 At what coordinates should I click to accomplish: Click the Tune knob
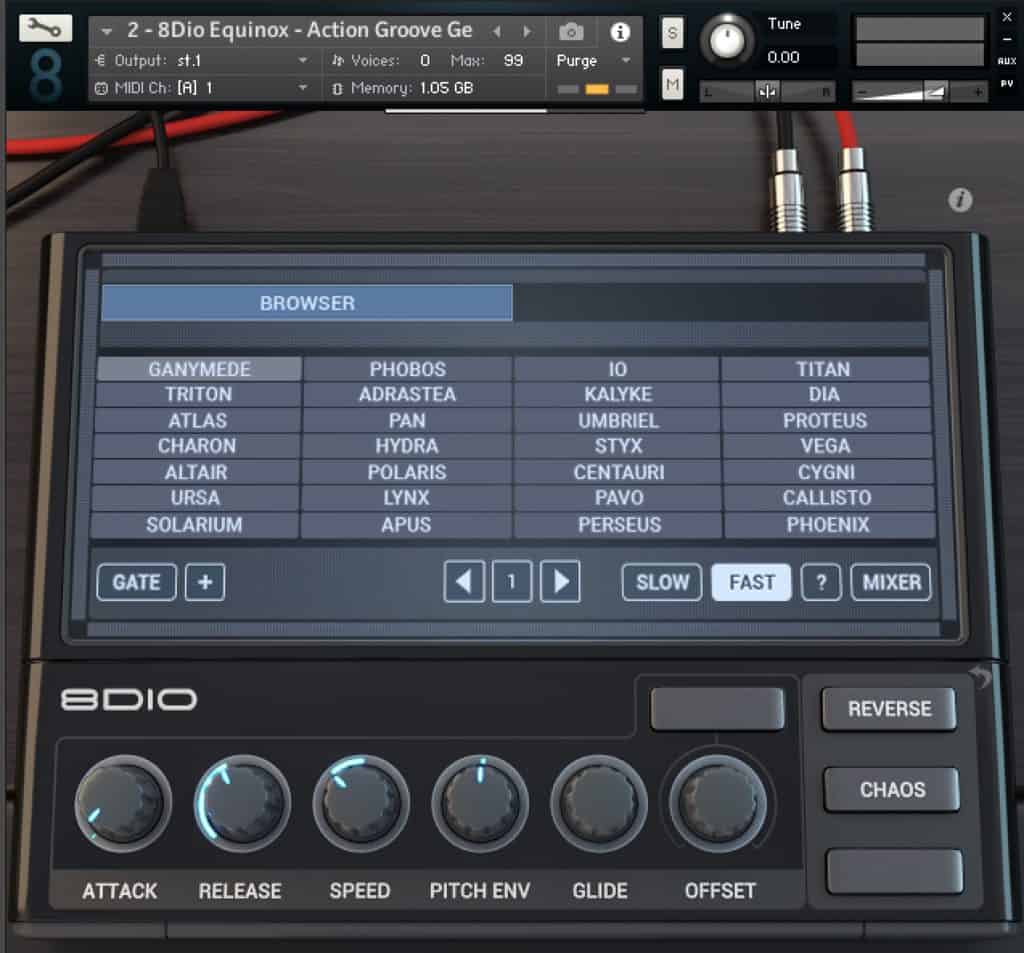(x=727, y=40)
